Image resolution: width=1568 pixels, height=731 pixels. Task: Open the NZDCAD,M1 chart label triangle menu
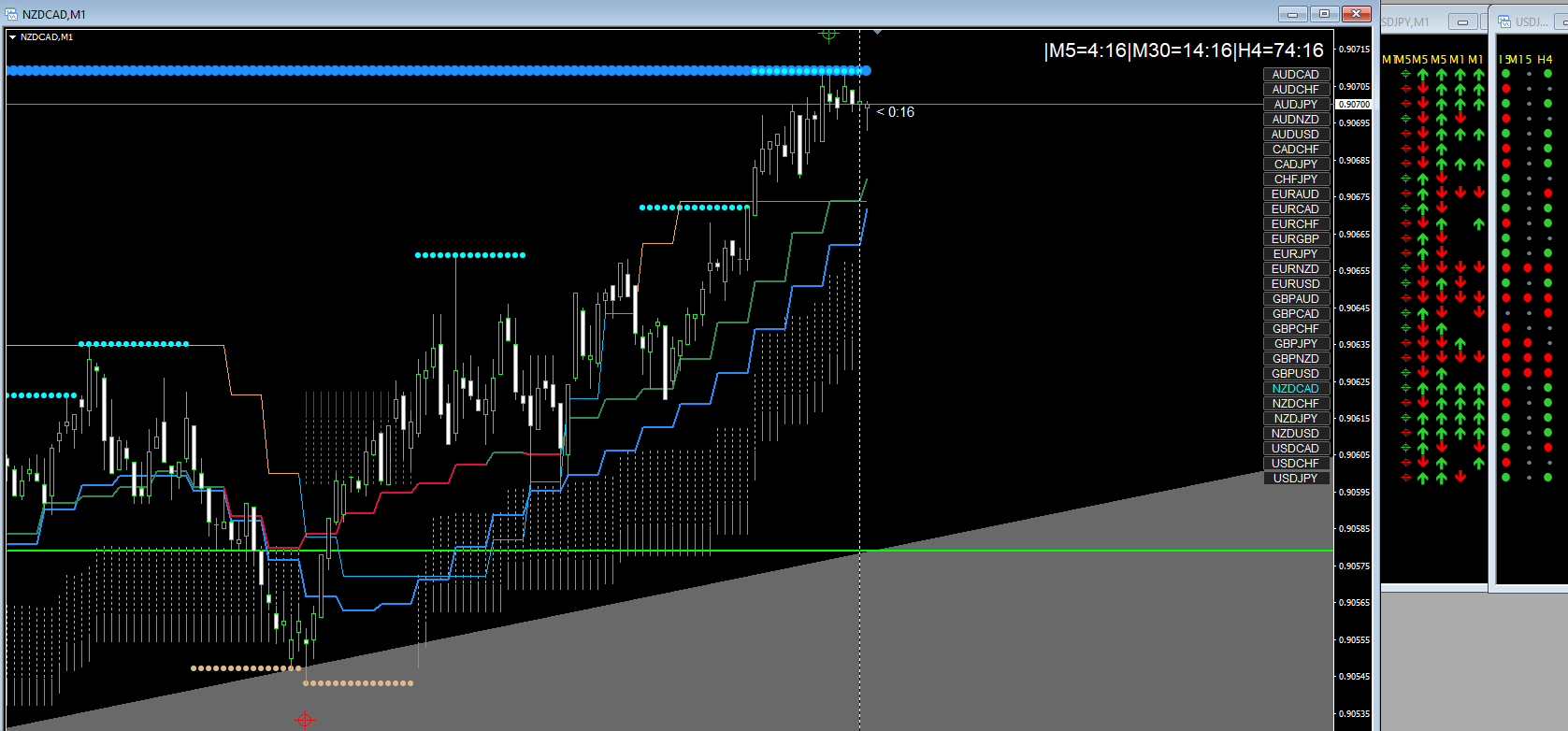tap(12, 37)
